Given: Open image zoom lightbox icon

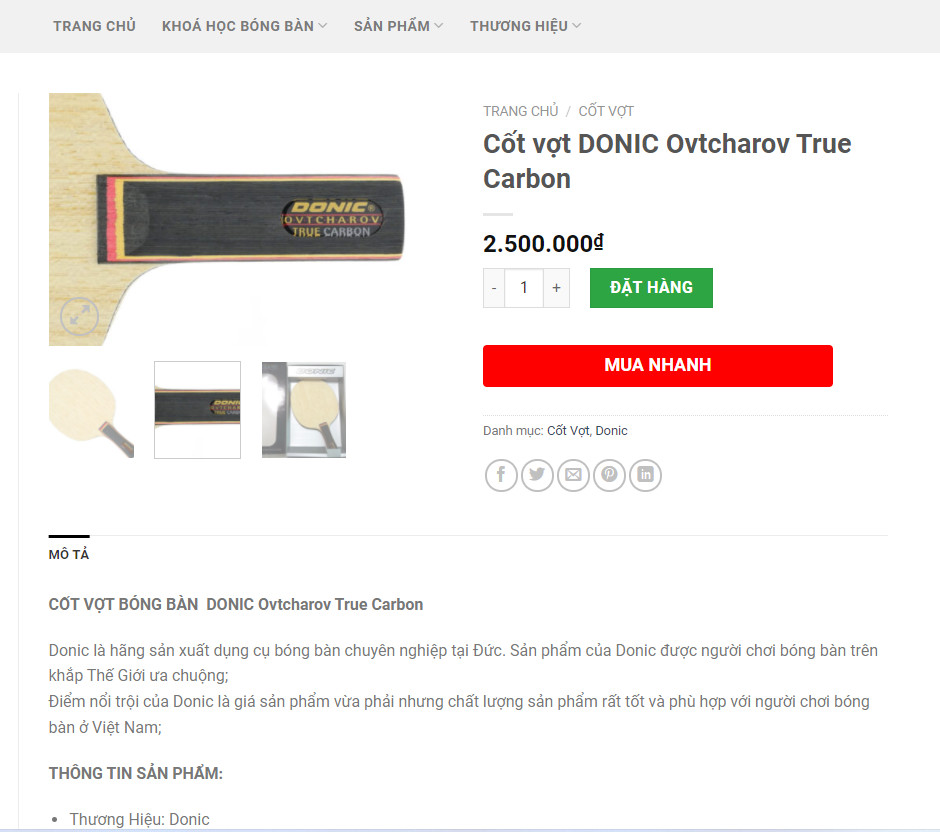Looking at the screenshot, I should [79, 315].
